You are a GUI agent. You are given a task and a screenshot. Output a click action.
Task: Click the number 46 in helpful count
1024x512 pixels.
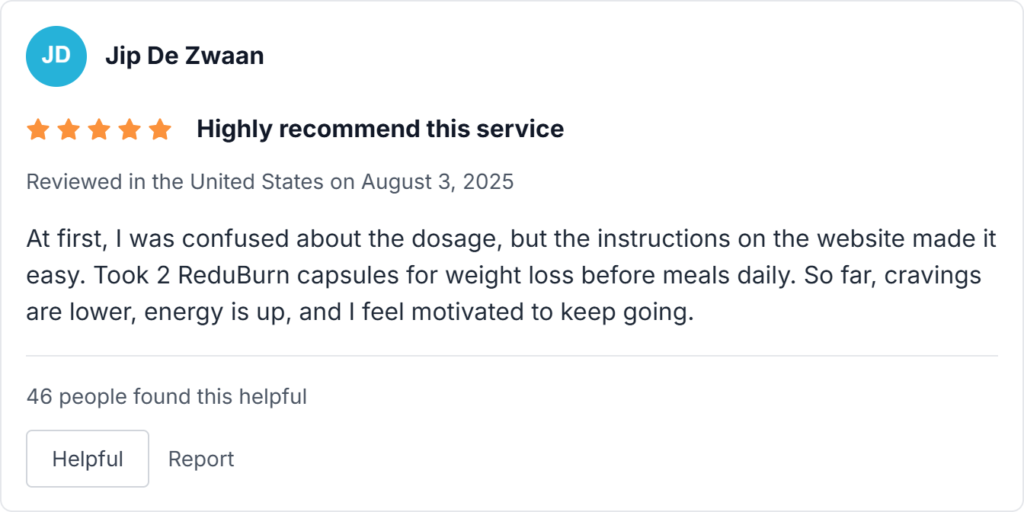(39, 397)
